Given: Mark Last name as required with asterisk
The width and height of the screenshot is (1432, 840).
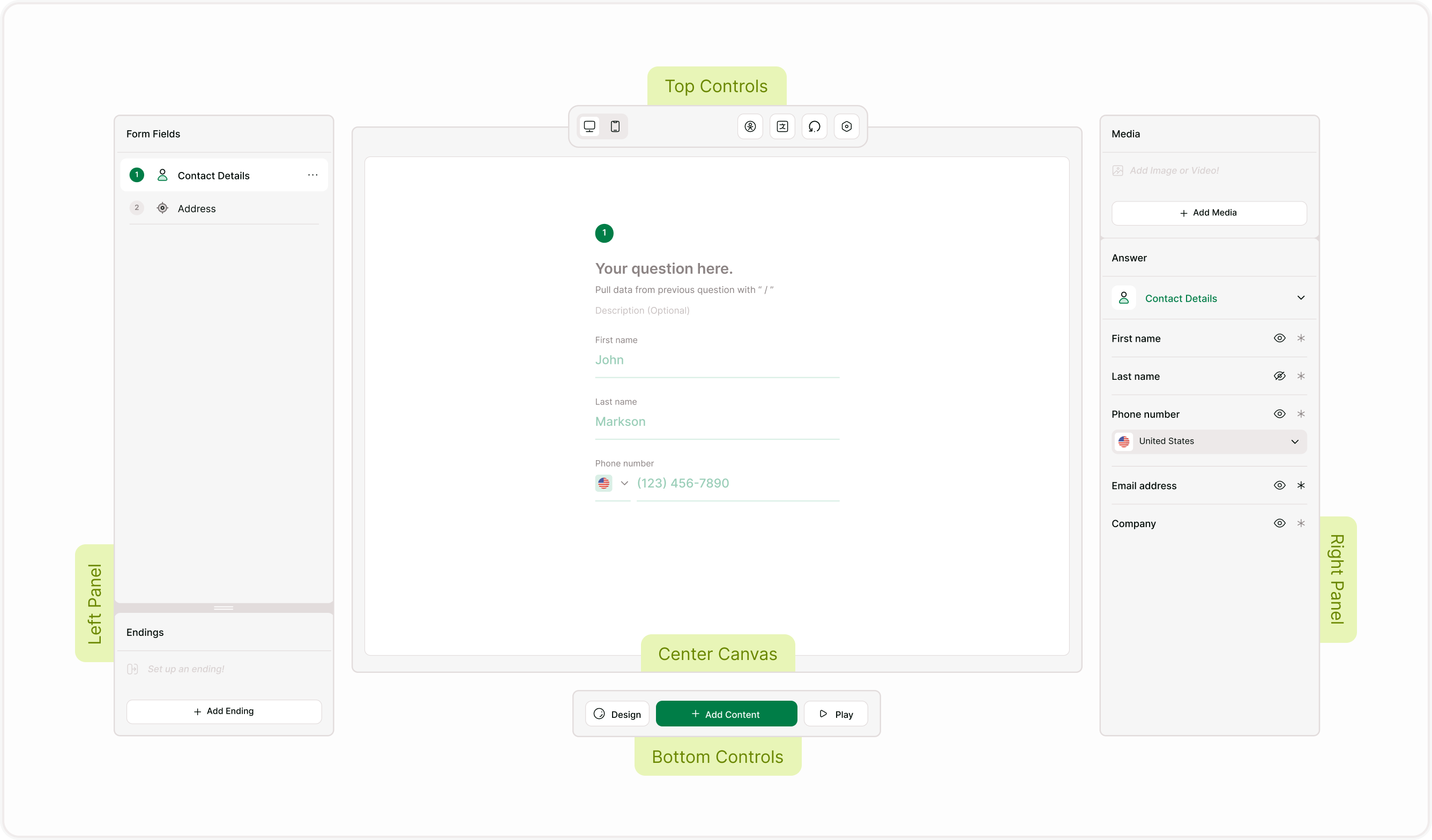Looking at the screenshot, I should click(1301, 376).
